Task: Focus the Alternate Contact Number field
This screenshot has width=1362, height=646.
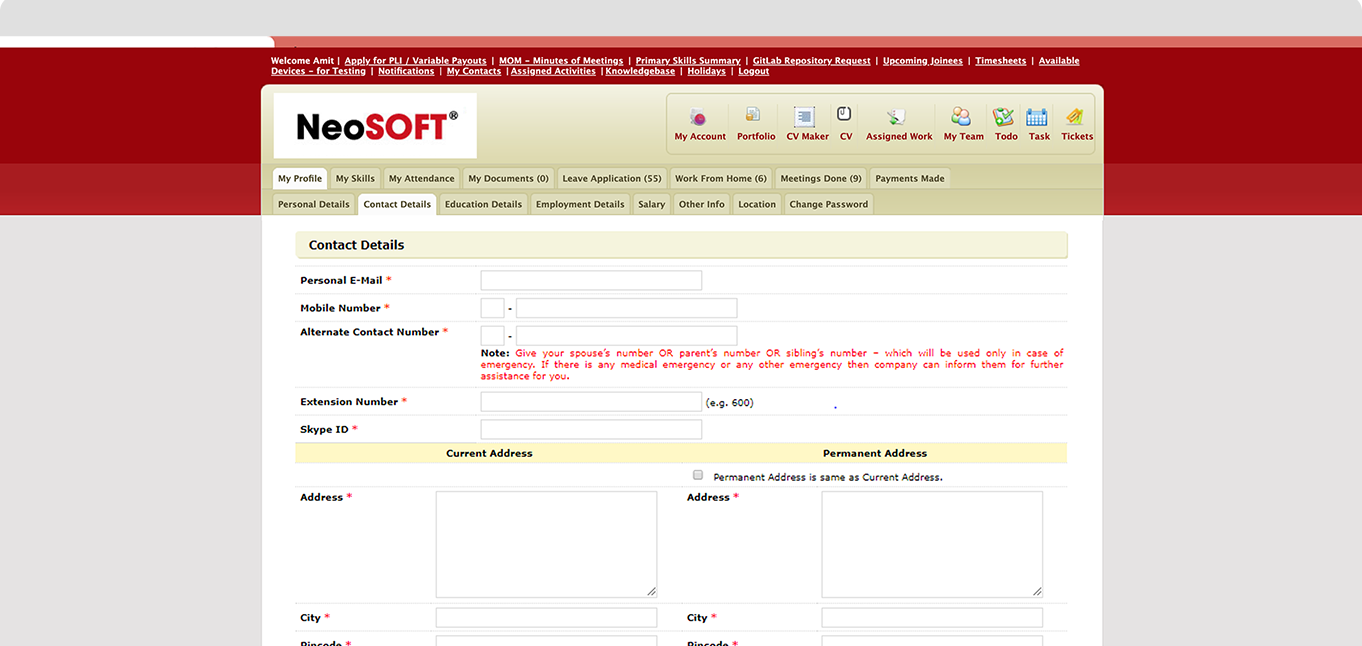Action: (x=626, y=336)
